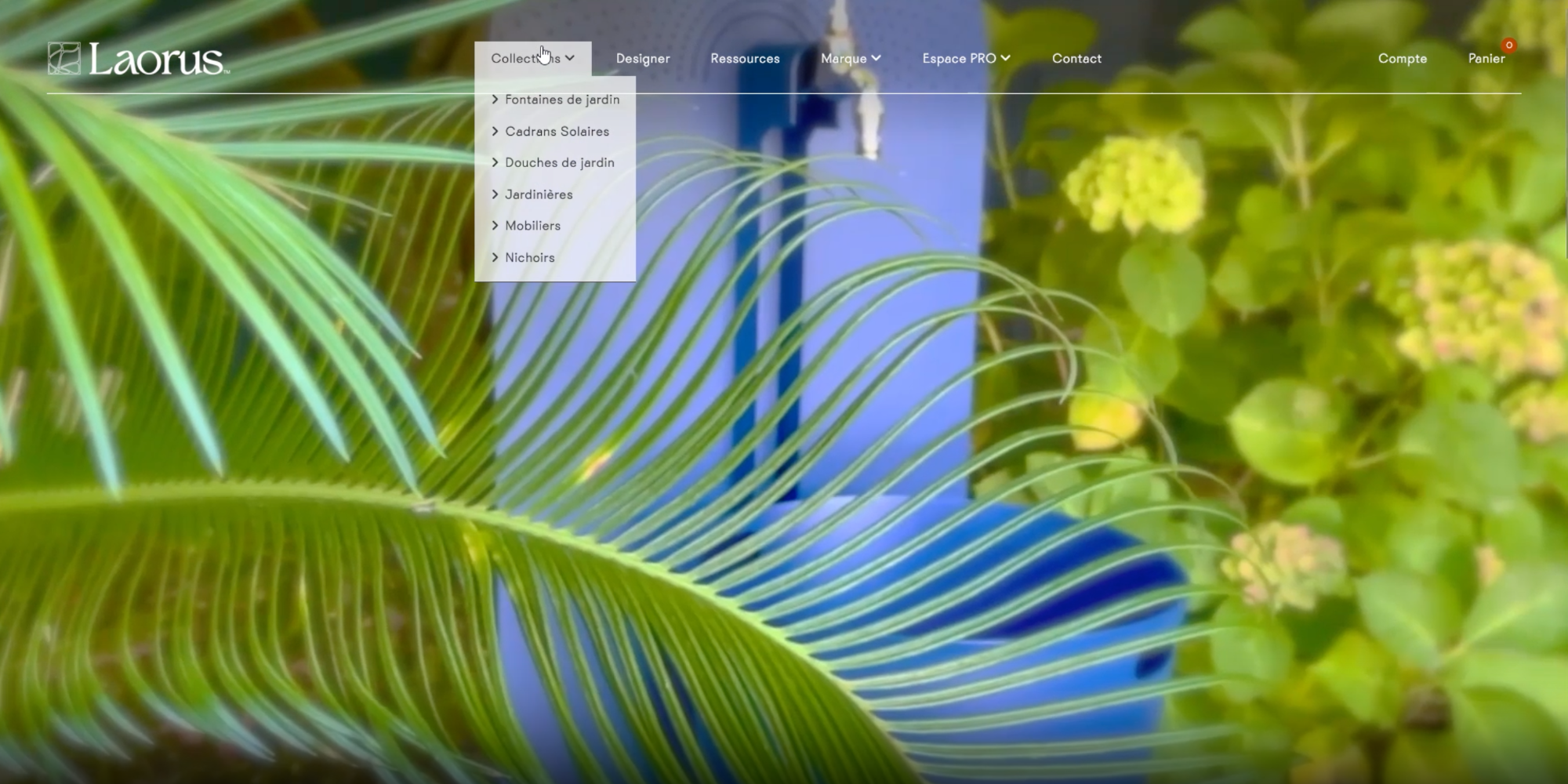Select Cadrans Solaires collection

click(x=550, y=131)
